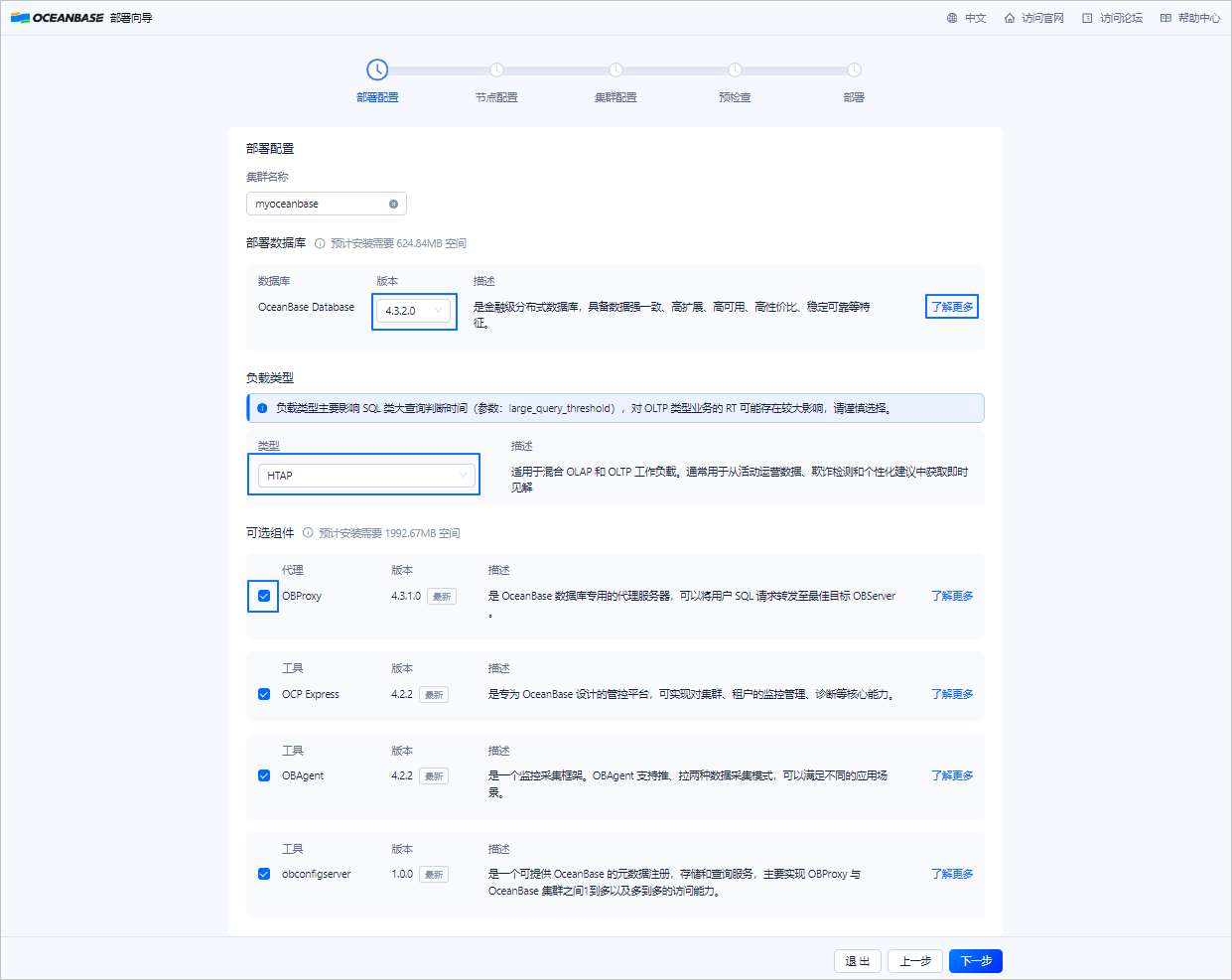Open 了解更多 for OBAgent
1232x980 pixels.
952,775
